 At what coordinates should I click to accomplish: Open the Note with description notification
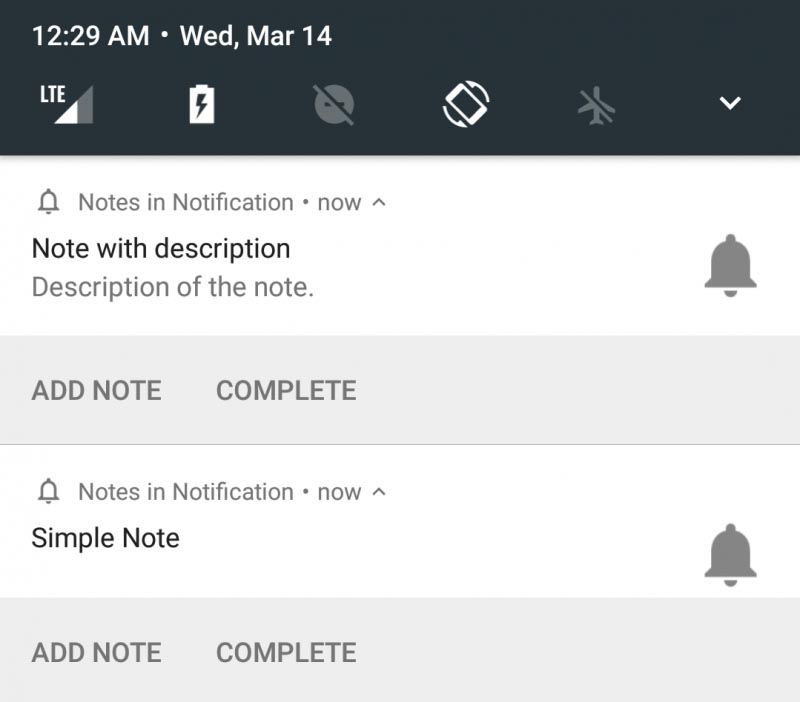pyautogui.click(x=300, y=265)
